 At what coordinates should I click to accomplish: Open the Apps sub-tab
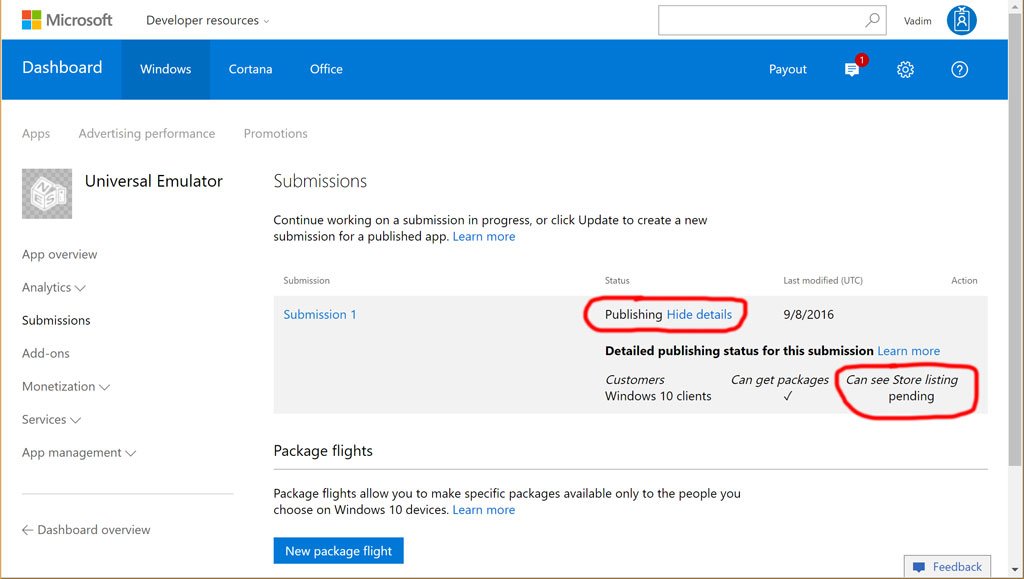point(36,133)
